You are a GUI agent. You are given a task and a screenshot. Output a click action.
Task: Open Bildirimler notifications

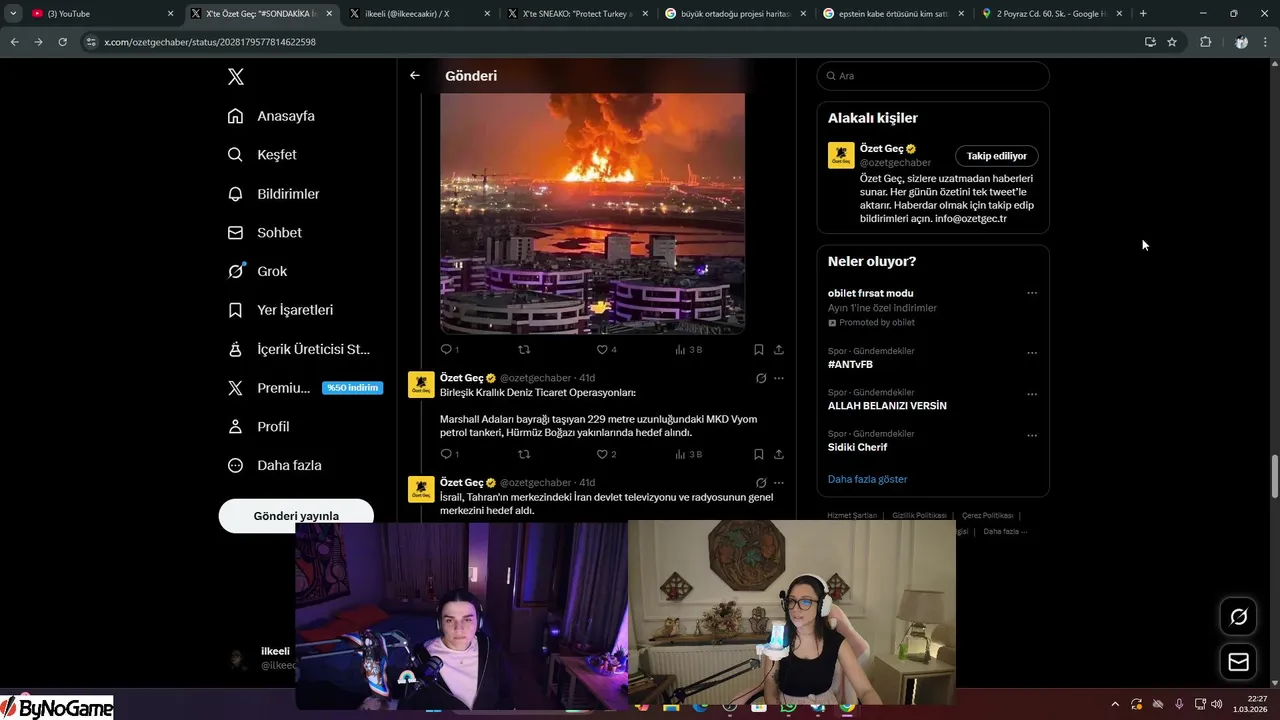273,194
